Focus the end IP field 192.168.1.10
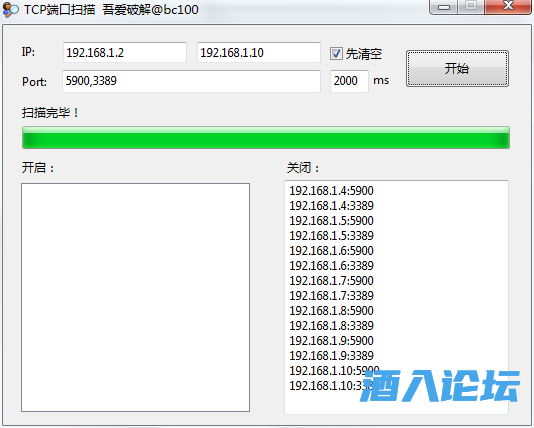The height and width of the screenshot is (428, 534). (259, 52)
